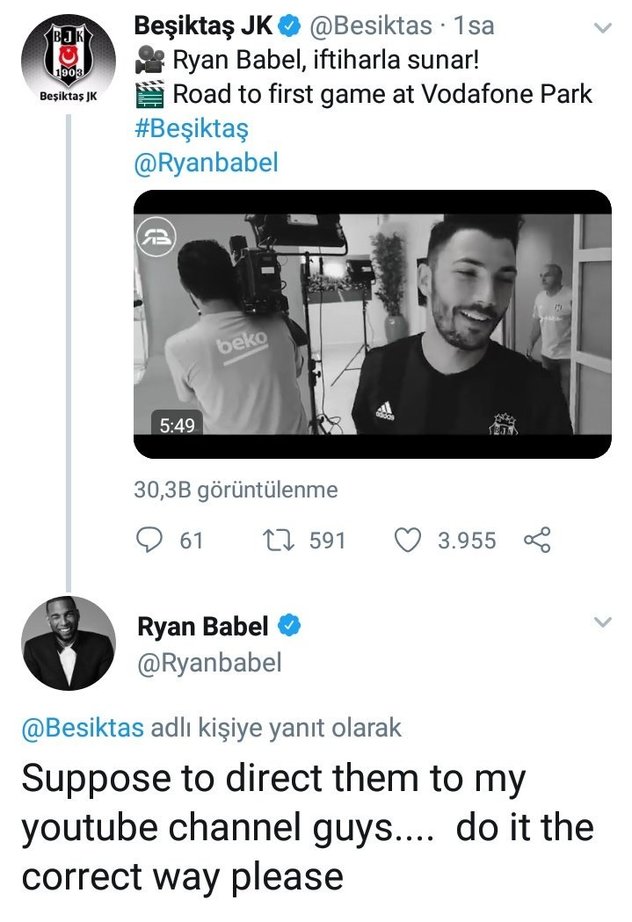632x922 pixels.
Task: Tap the AB logo watermark on the video
Action: [x=156, y=237]
